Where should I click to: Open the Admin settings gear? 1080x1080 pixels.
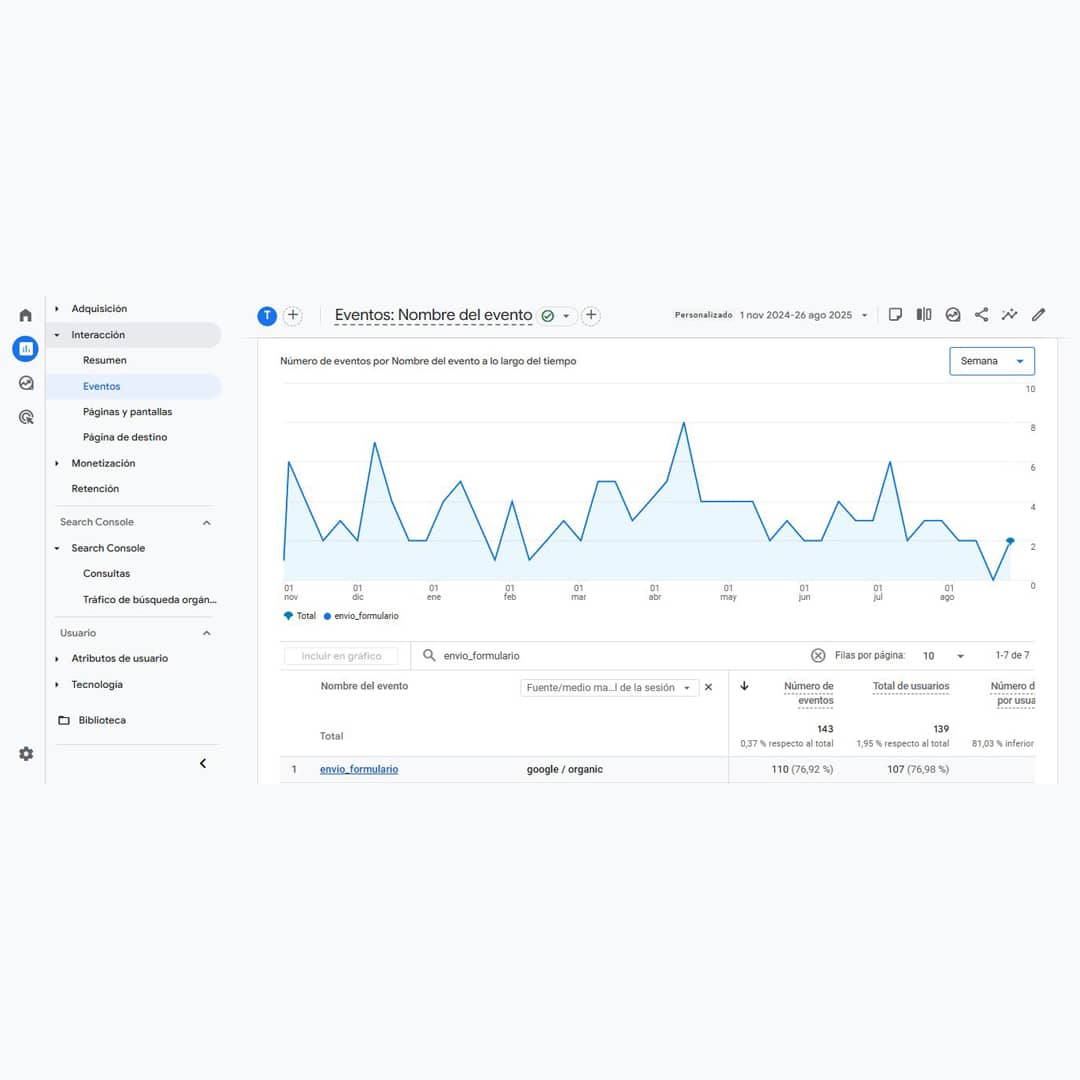[26, 754]
